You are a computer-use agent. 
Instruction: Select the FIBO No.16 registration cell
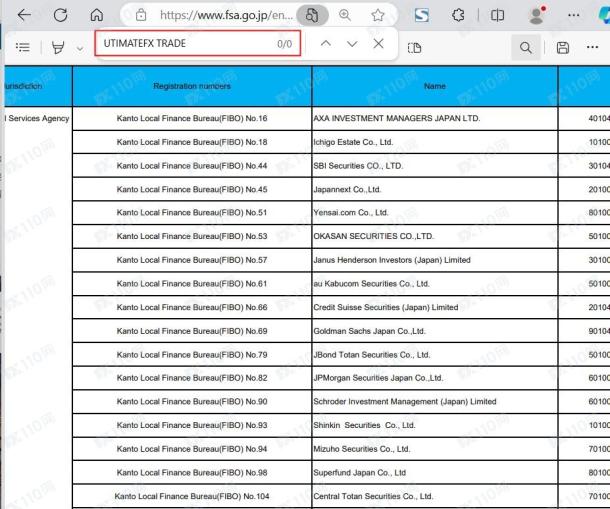coord(192,118)
